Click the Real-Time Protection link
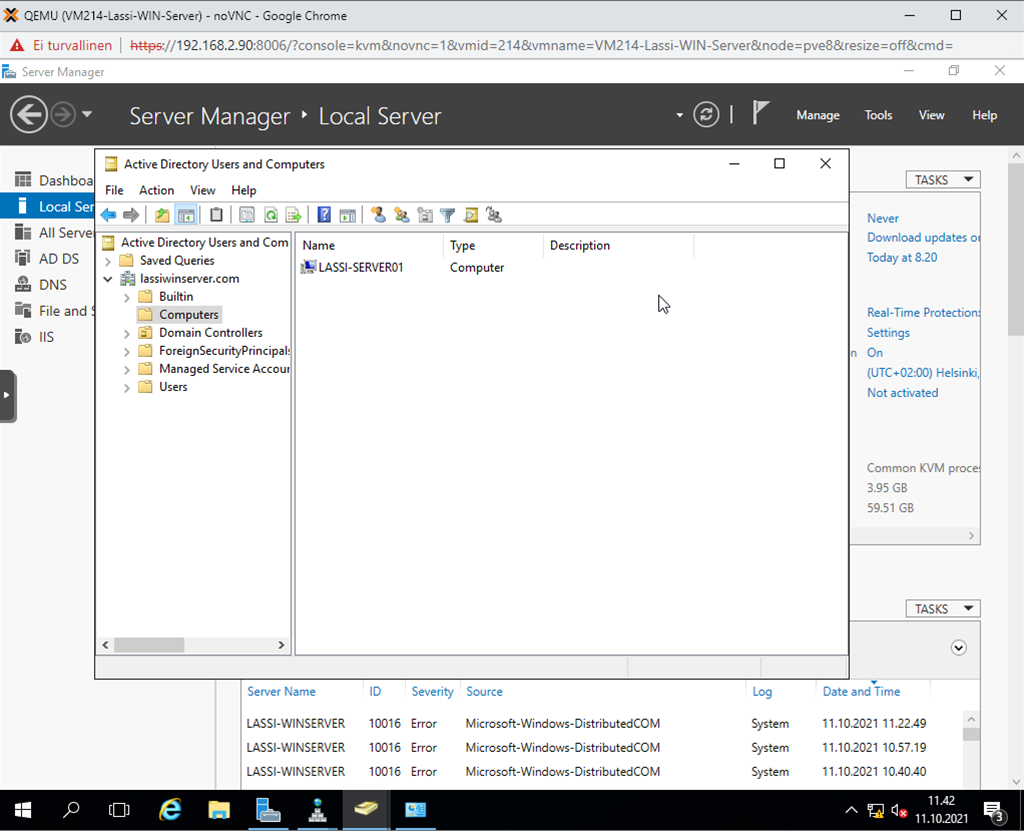Image resolution: width=1024 pixels, height=831 pixels. (x=923, y=313)
